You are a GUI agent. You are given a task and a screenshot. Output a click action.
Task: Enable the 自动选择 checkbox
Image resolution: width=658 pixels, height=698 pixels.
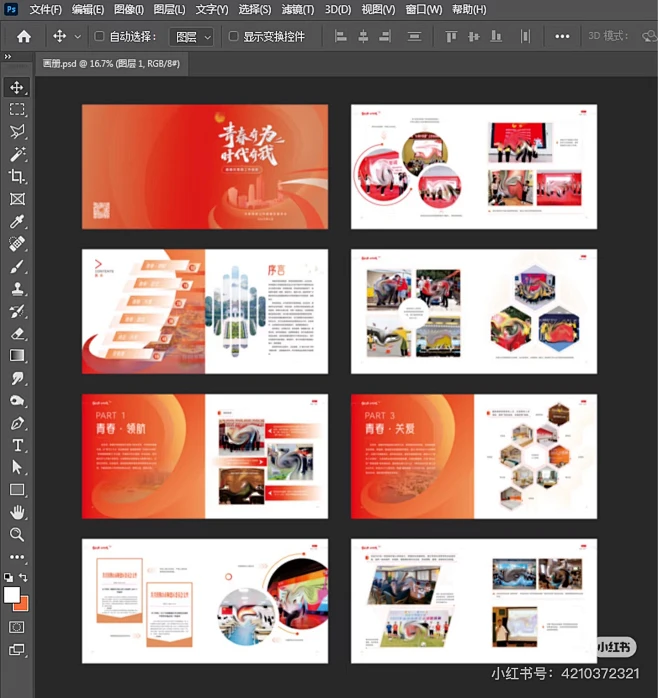coord(99,36)
